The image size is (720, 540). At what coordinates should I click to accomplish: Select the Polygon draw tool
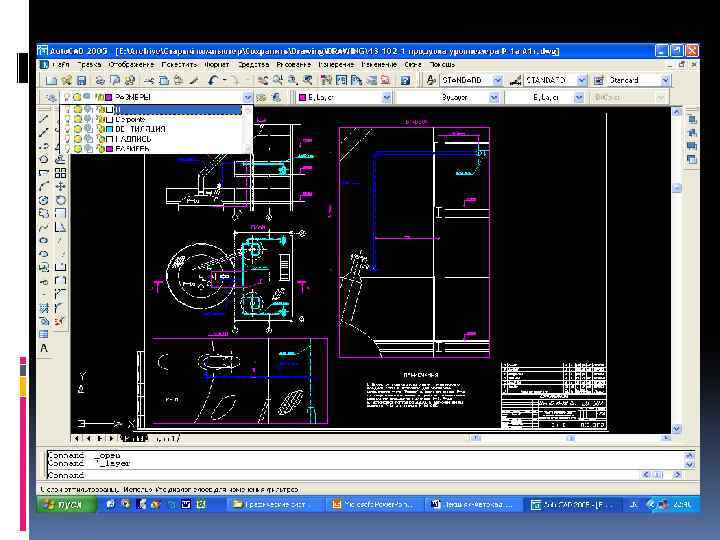point(44,159)
